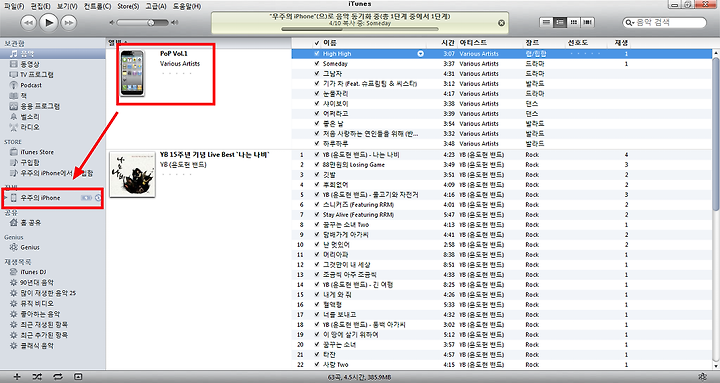Open search options magnifier dropdown
The image size is (720, 383).
coord(630,23)
